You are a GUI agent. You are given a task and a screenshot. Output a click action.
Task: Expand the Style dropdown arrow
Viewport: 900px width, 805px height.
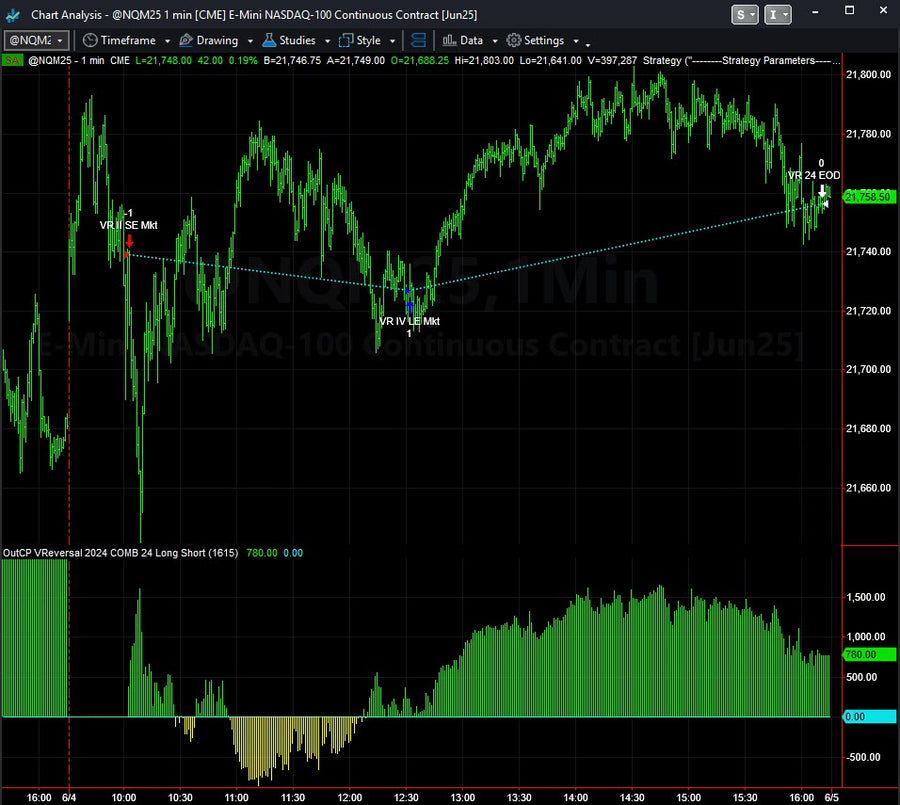pyautogui.click(x=392, y=41)
